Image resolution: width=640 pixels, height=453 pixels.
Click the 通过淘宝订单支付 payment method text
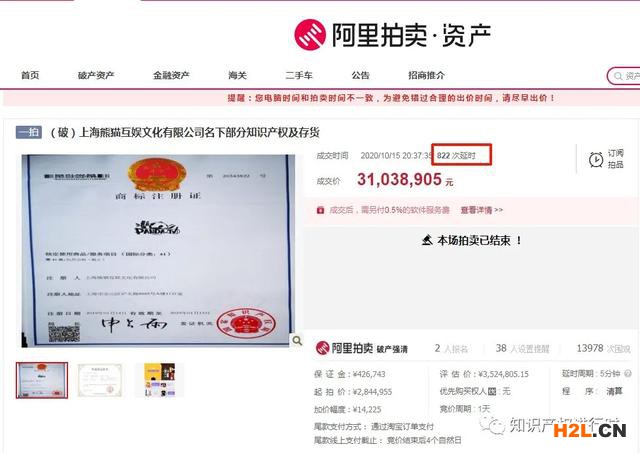[402, 426]
